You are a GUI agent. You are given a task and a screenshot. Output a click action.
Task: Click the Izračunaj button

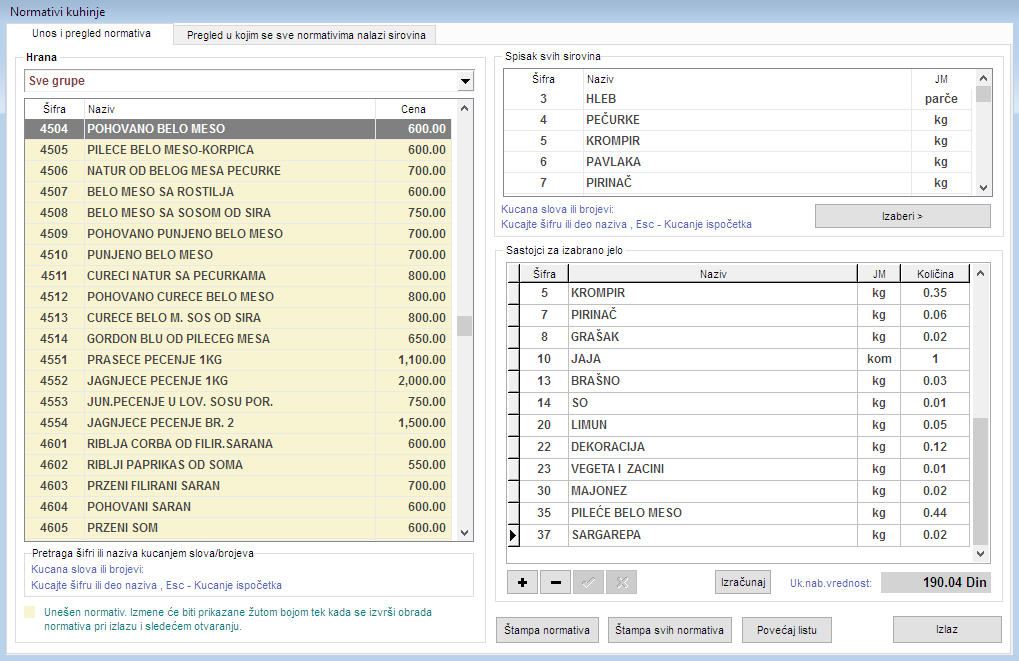pyautogui.click(x=746, y=582)
